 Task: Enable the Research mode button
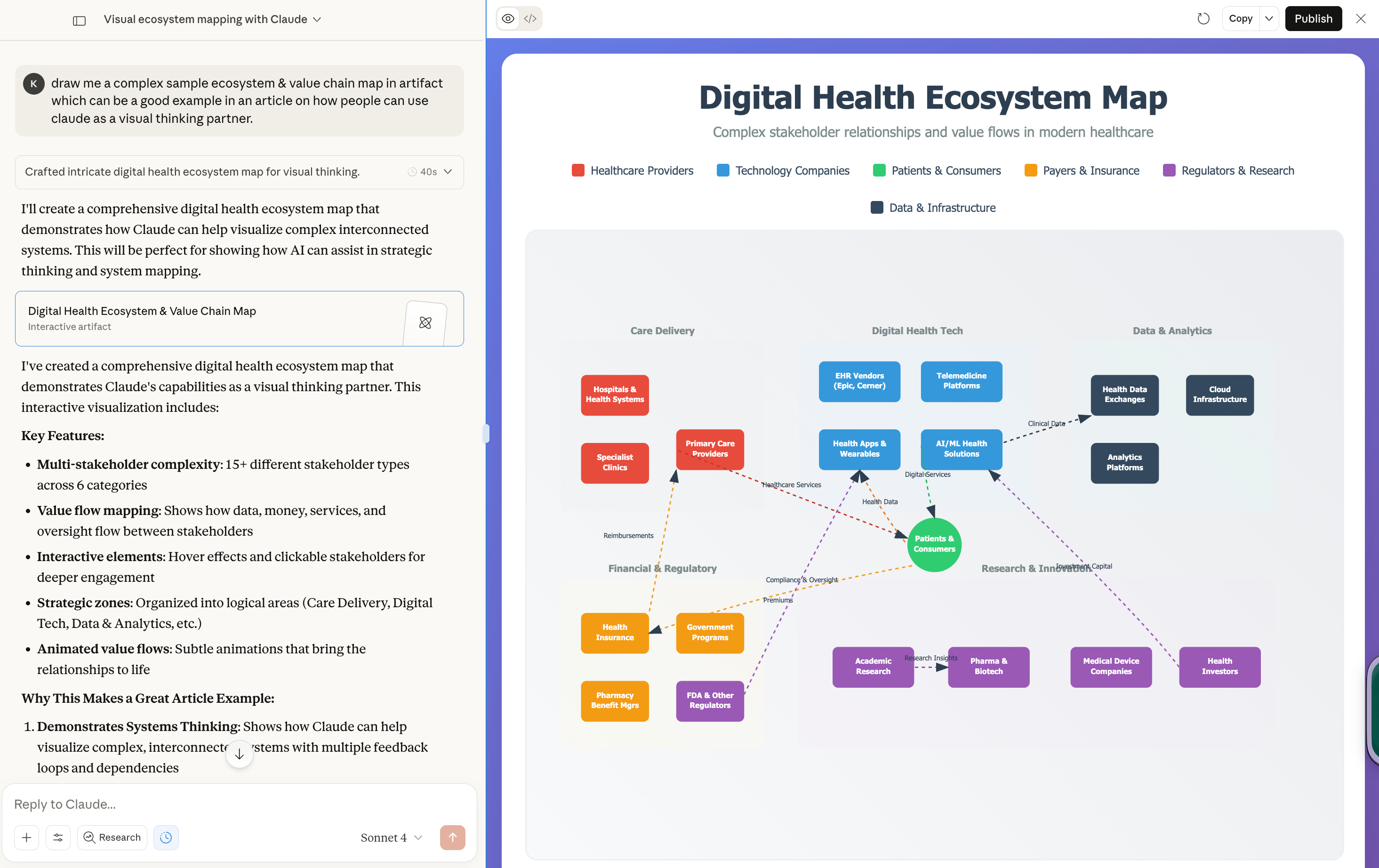click(112, 837)
